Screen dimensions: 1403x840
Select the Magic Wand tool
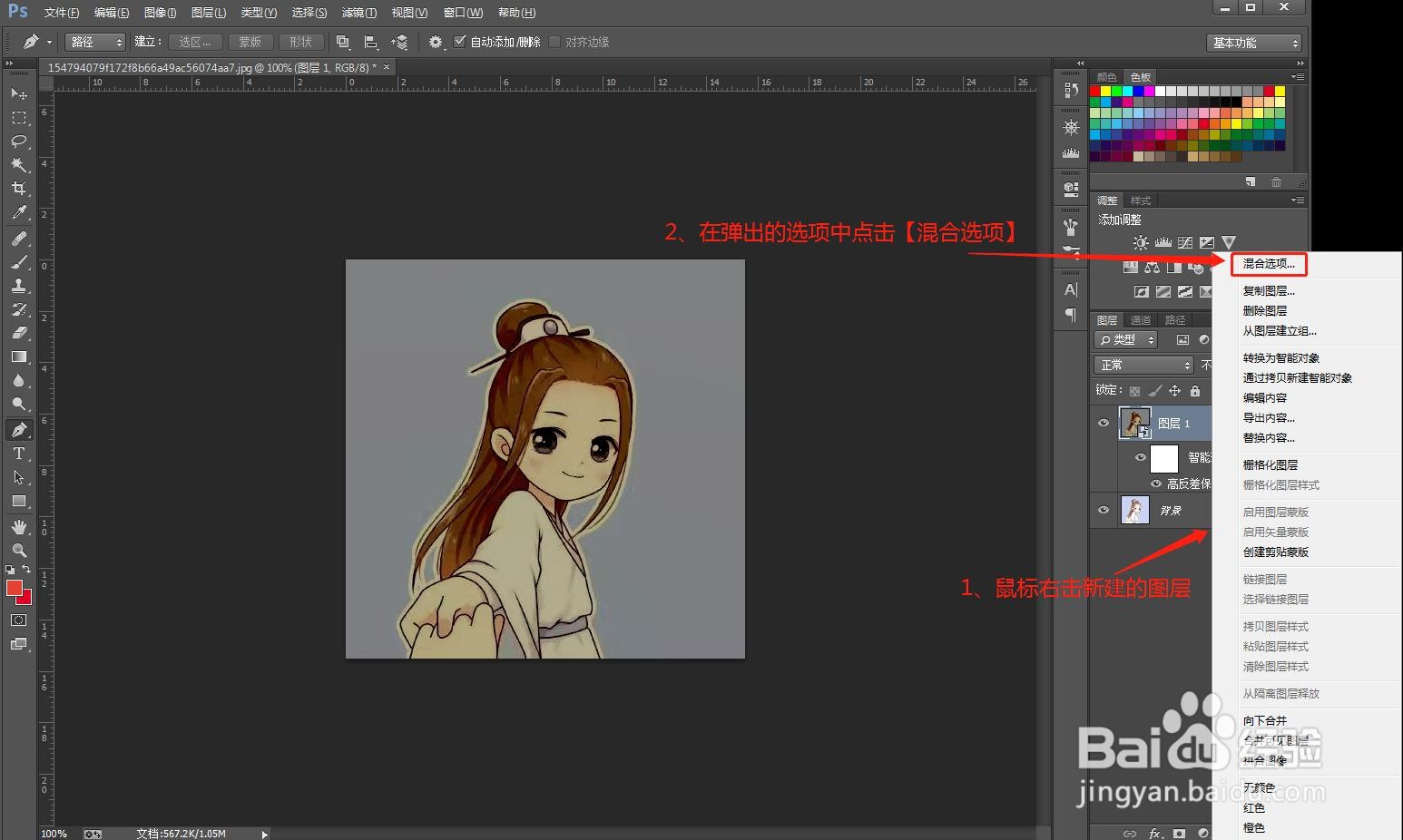pyautogui.click(x=18, y=165)
